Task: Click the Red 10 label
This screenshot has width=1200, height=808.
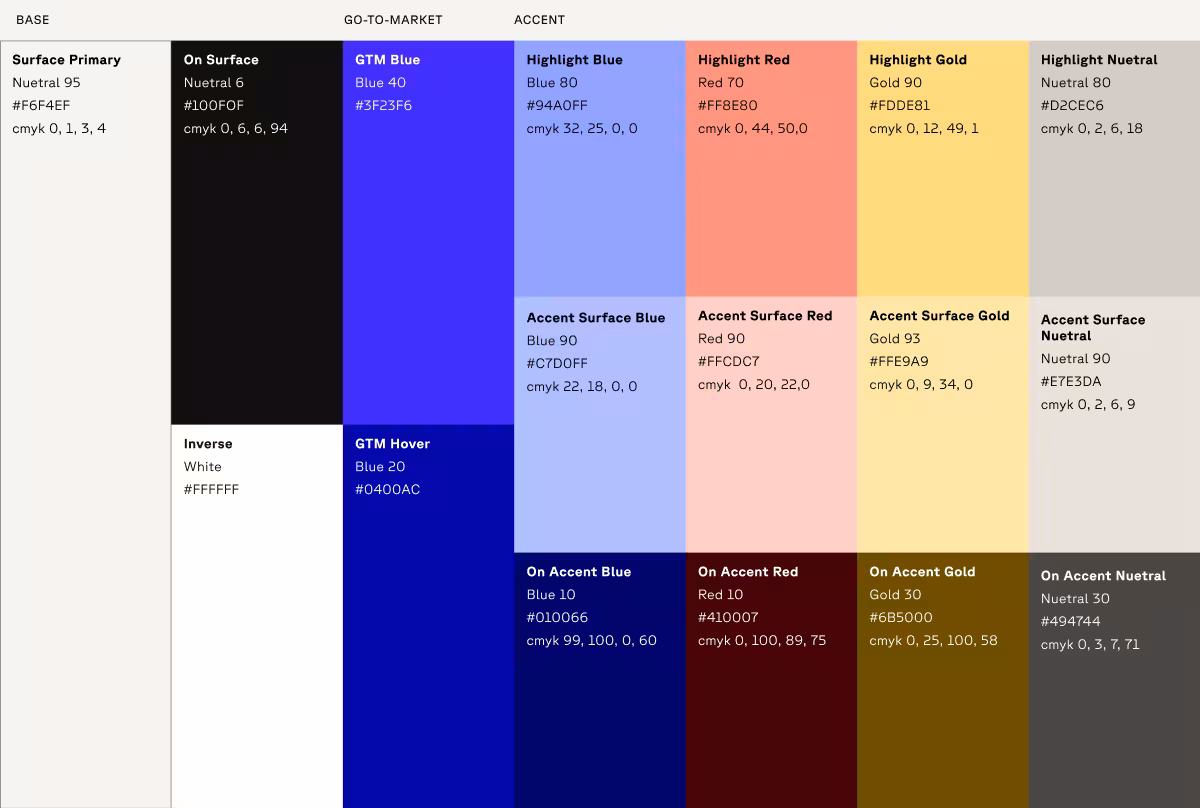Action: pos(720,594)
